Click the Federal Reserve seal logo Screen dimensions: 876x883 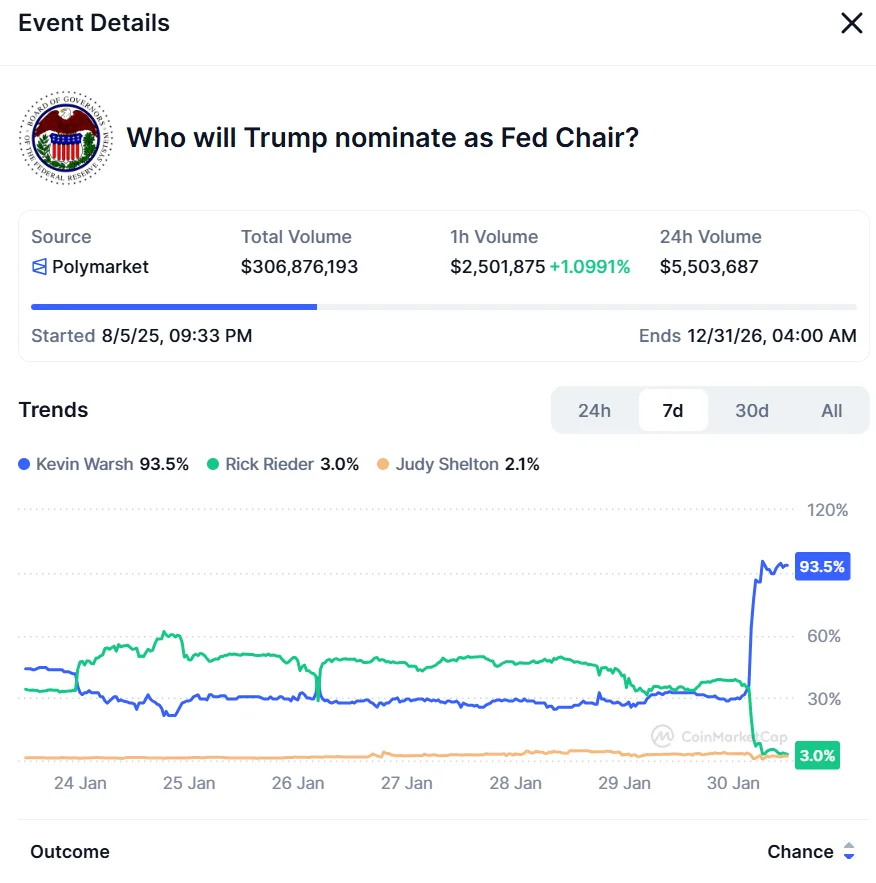[66, 136]
